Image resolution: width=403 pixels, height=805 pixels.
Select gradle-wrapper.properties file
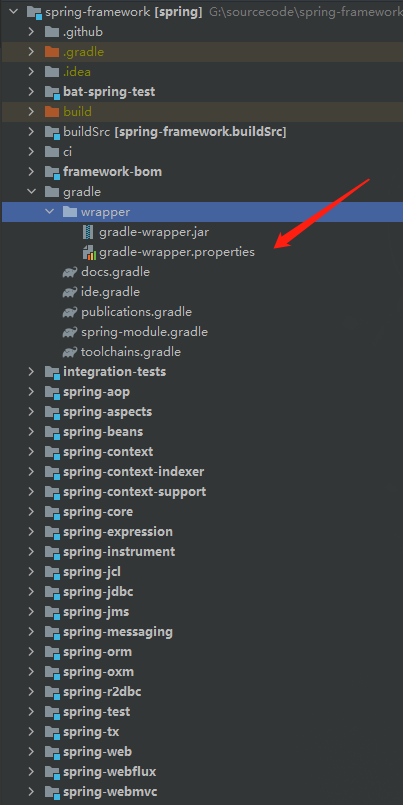pyautogui.click(x=177, y=252)
